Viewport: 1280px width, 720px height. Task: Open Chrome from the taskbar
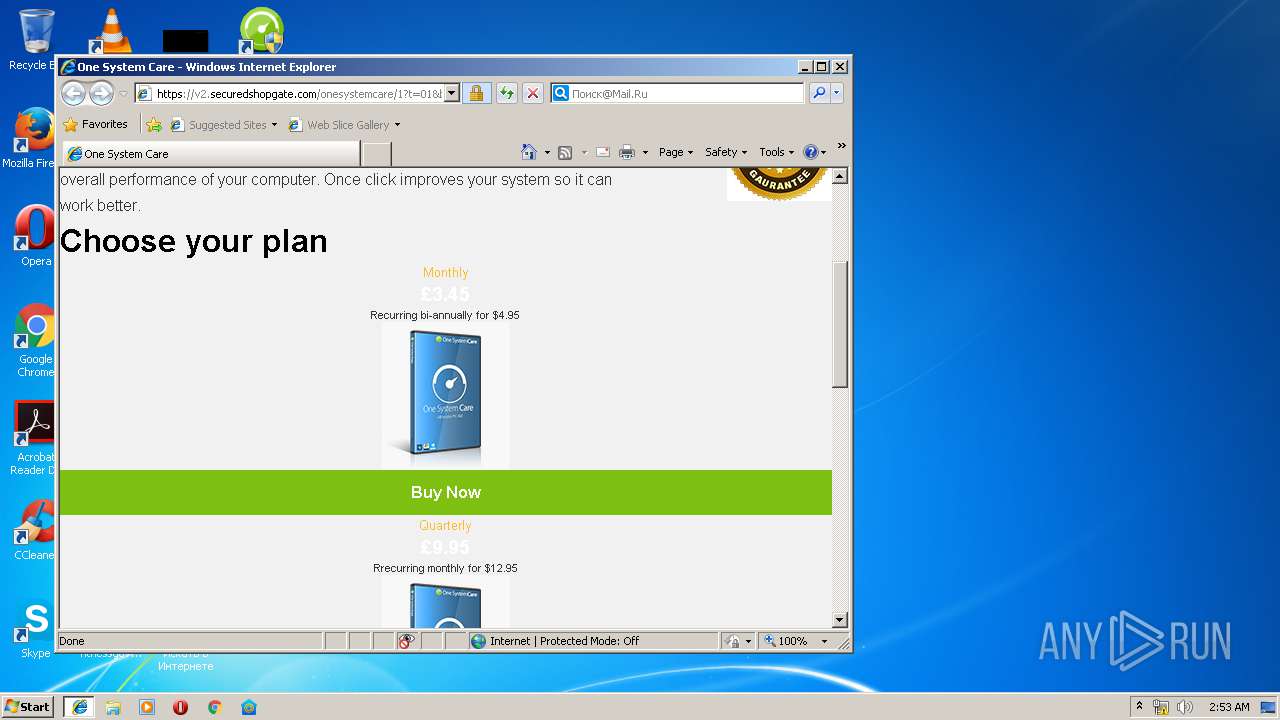214,707
